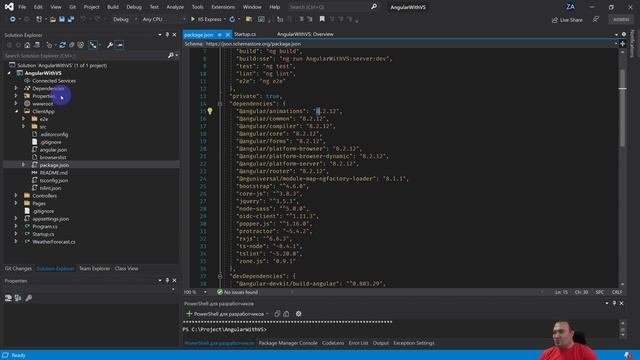Open the Extensions menu

coord(223,7)
